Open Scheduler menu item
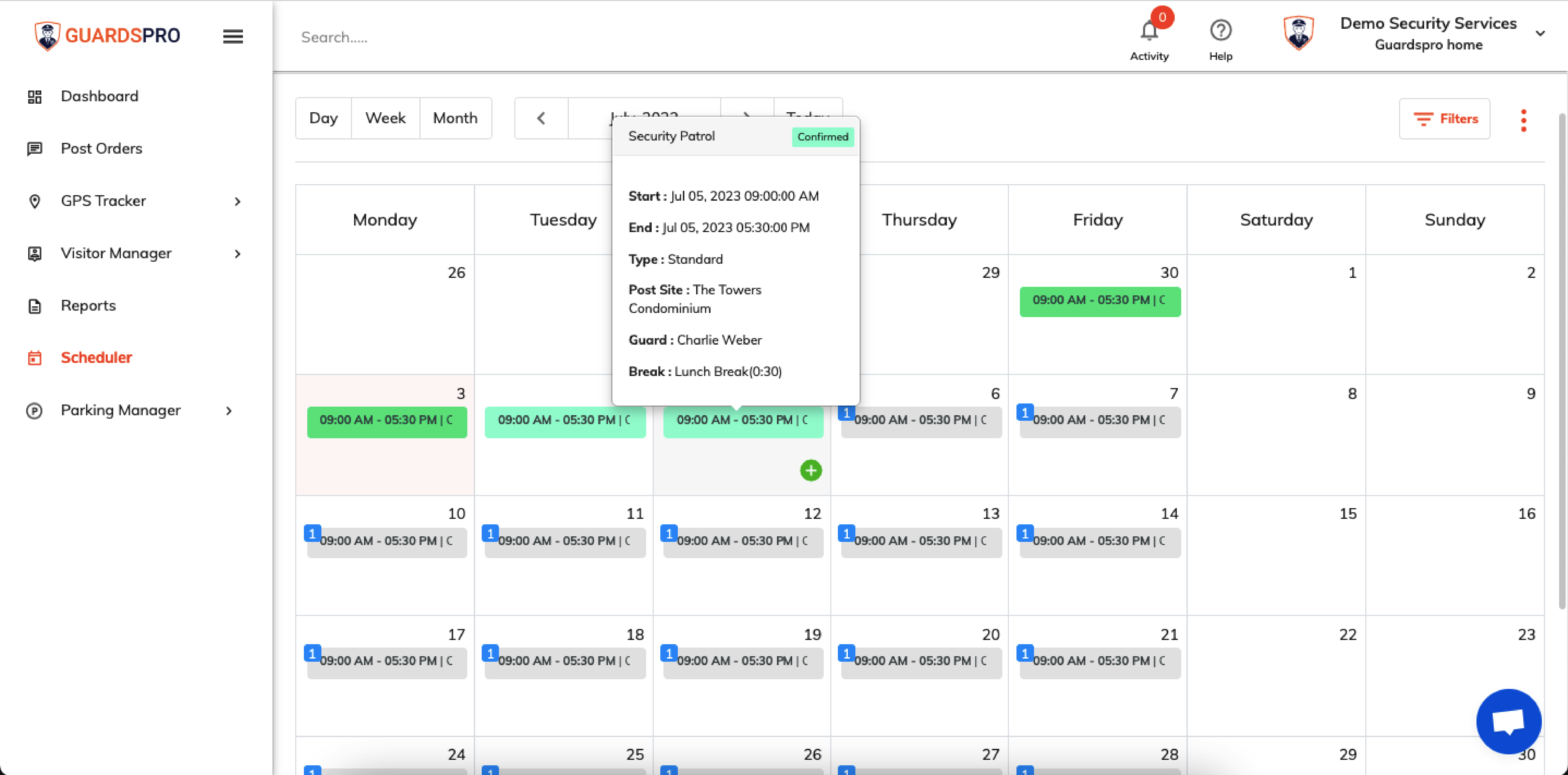This screenshot has height=775, width=1568. (x=96, y=357)
